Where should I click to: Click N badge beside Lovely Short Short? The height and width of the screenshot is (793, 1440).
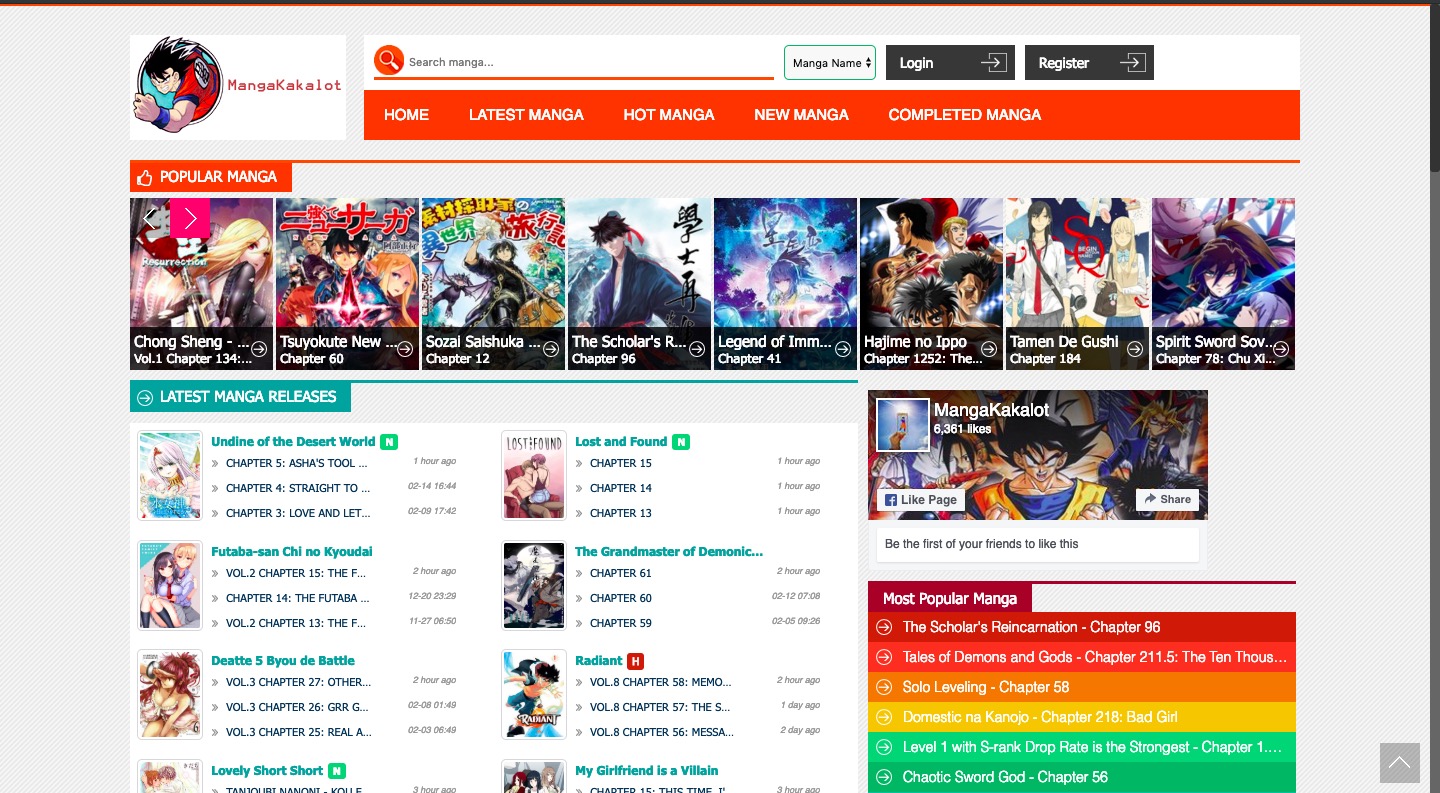point(337,771)
